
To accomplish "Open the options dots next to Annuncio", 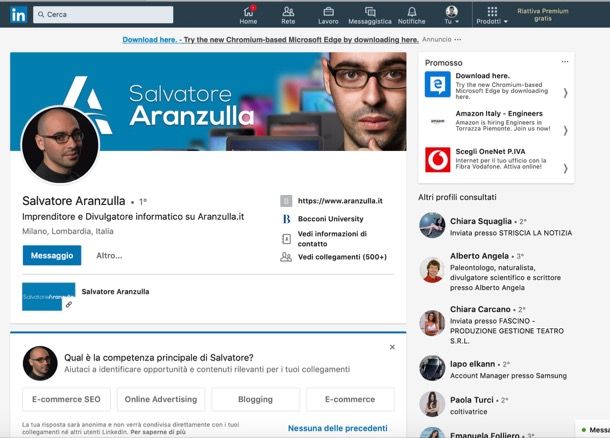I will click(458, 39).
